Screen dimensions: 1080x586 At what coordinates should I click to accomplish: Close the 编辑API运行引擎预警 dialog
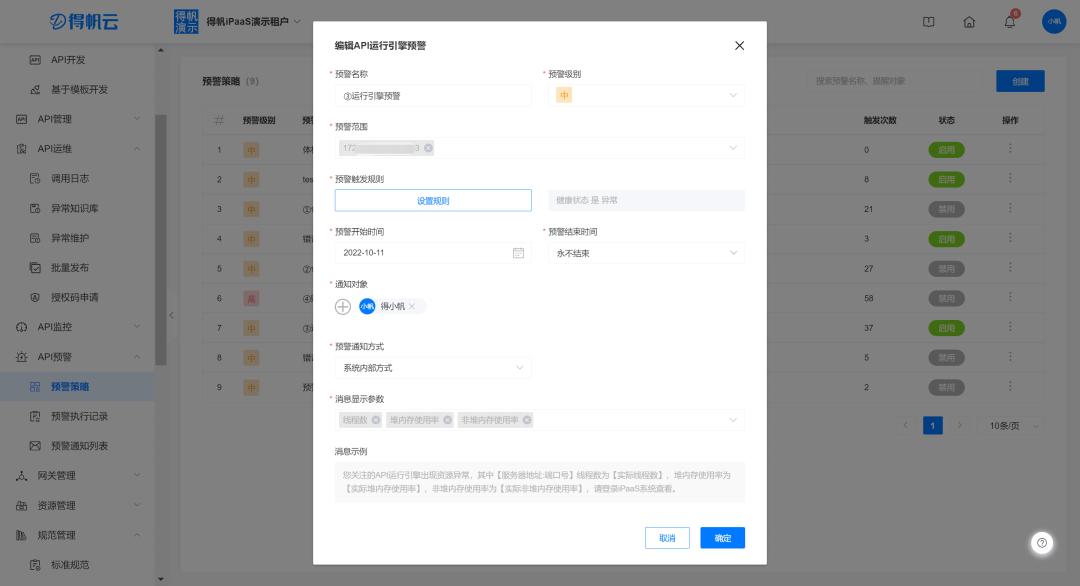[739, 46]
